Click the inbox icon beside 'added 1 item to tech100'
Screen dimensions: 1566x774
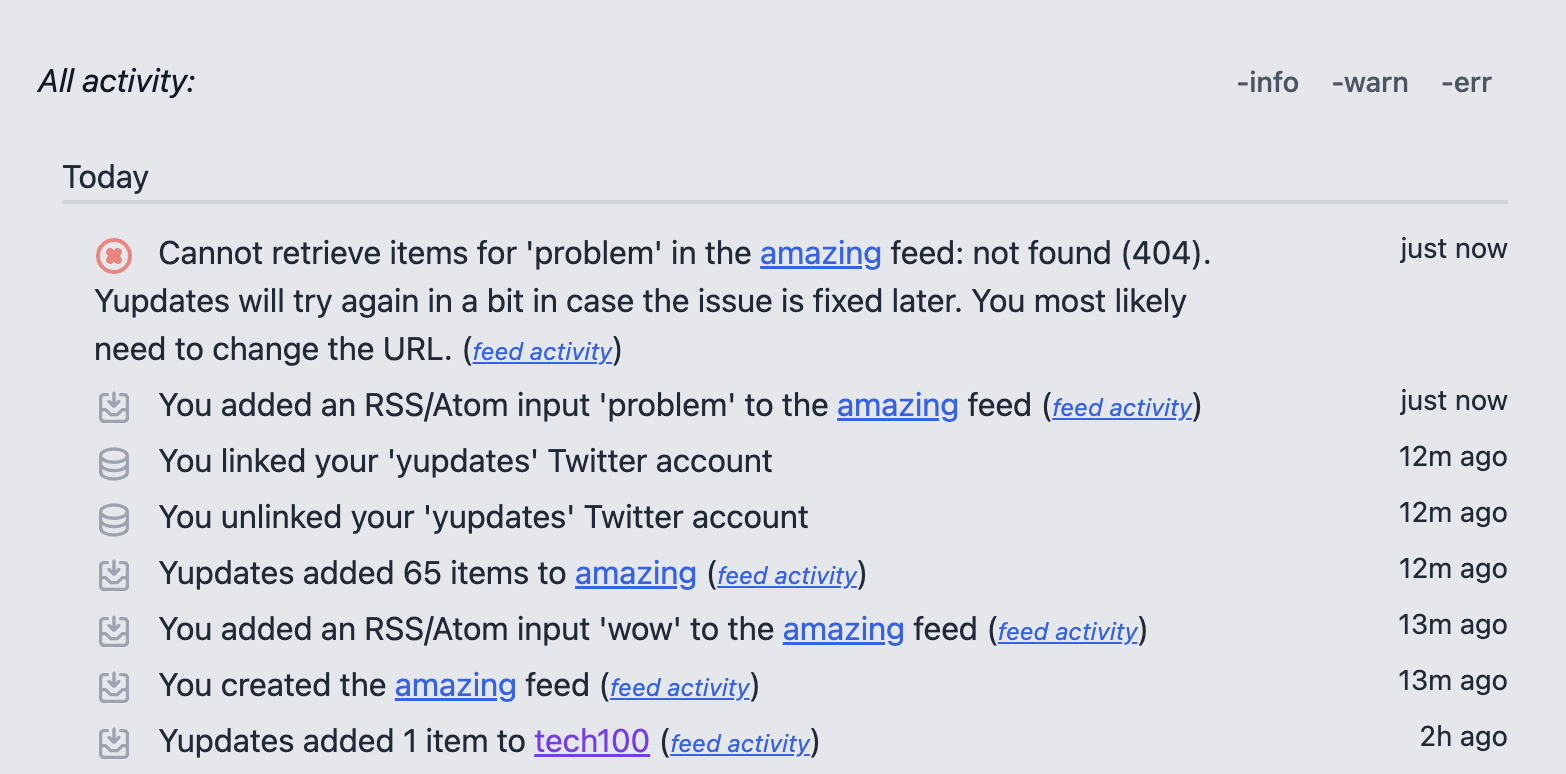click(x=114, y=743)
